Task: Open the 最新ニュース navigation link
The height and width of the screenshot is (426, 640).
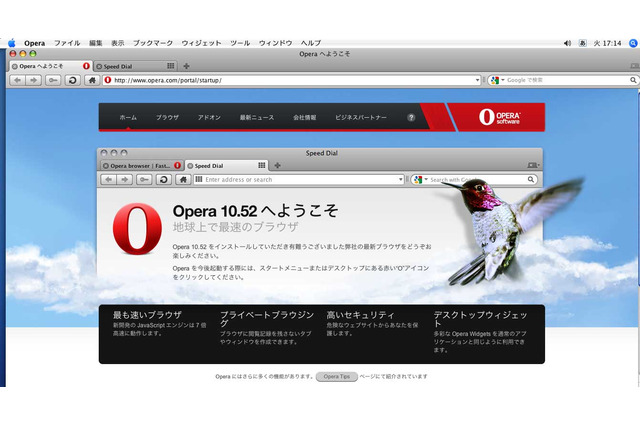Action: 257,118
